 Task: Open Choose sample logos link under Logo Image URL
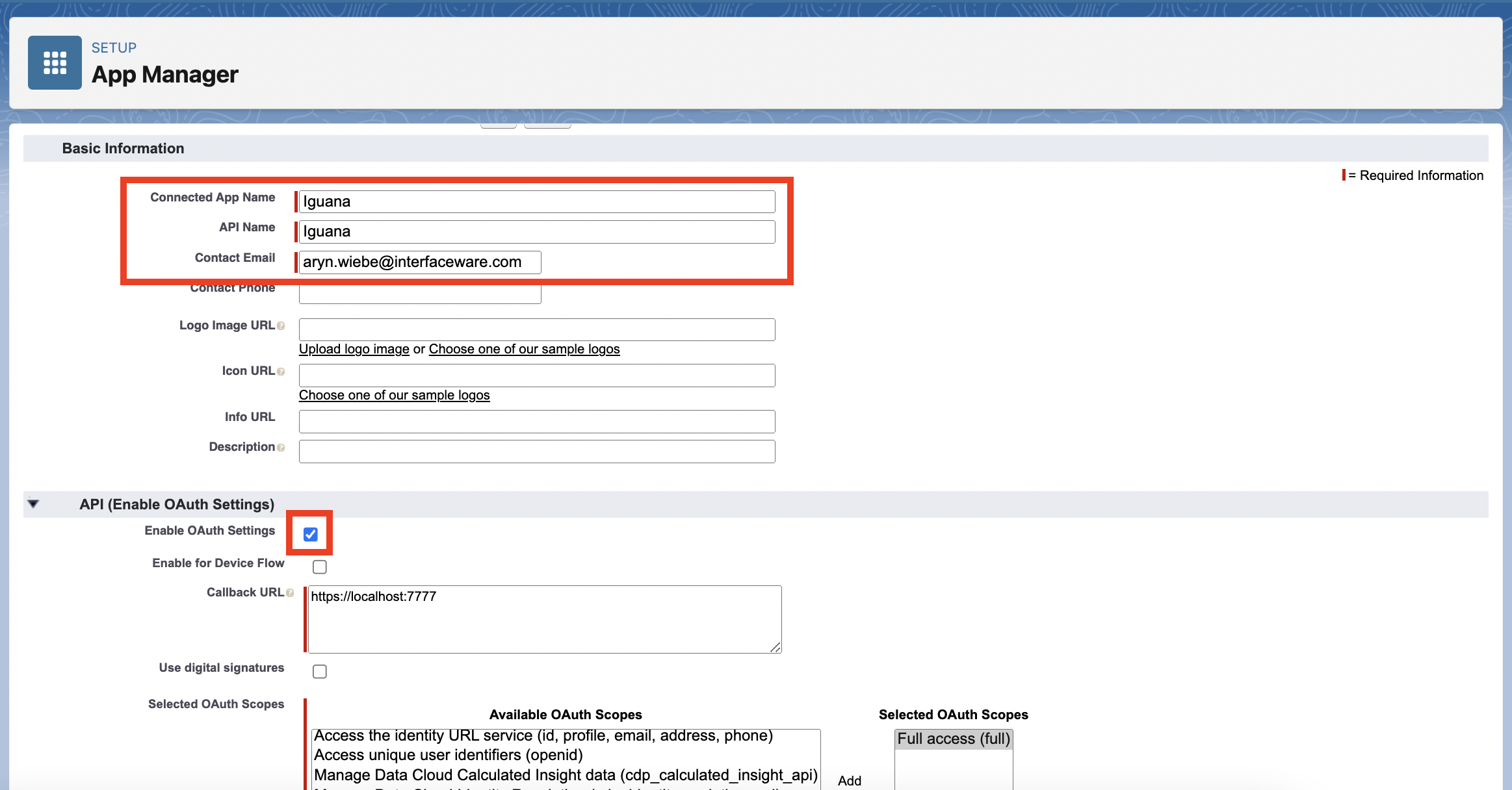(524, 349)
